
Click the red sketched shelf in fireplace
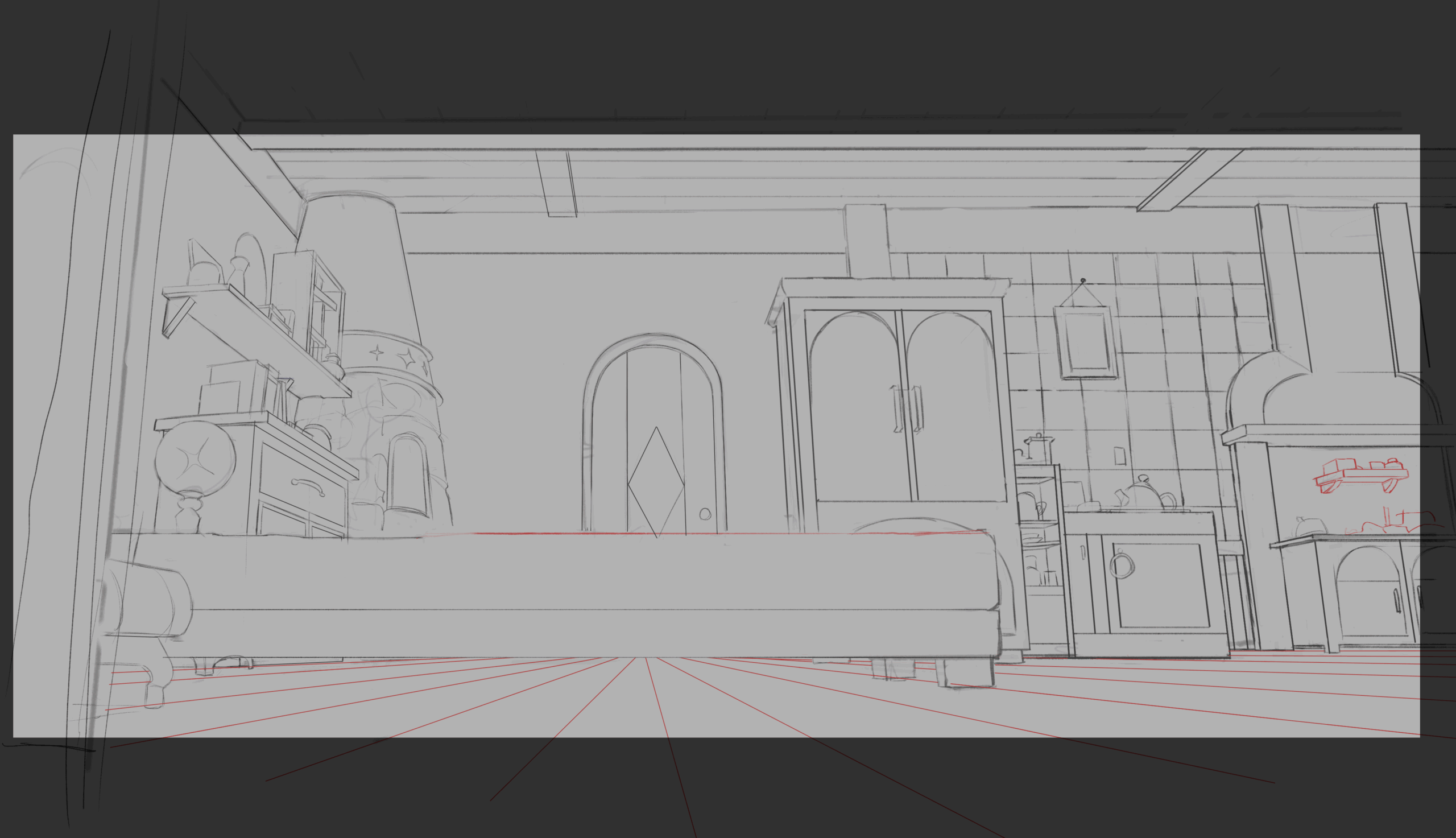click(1360, 475)
